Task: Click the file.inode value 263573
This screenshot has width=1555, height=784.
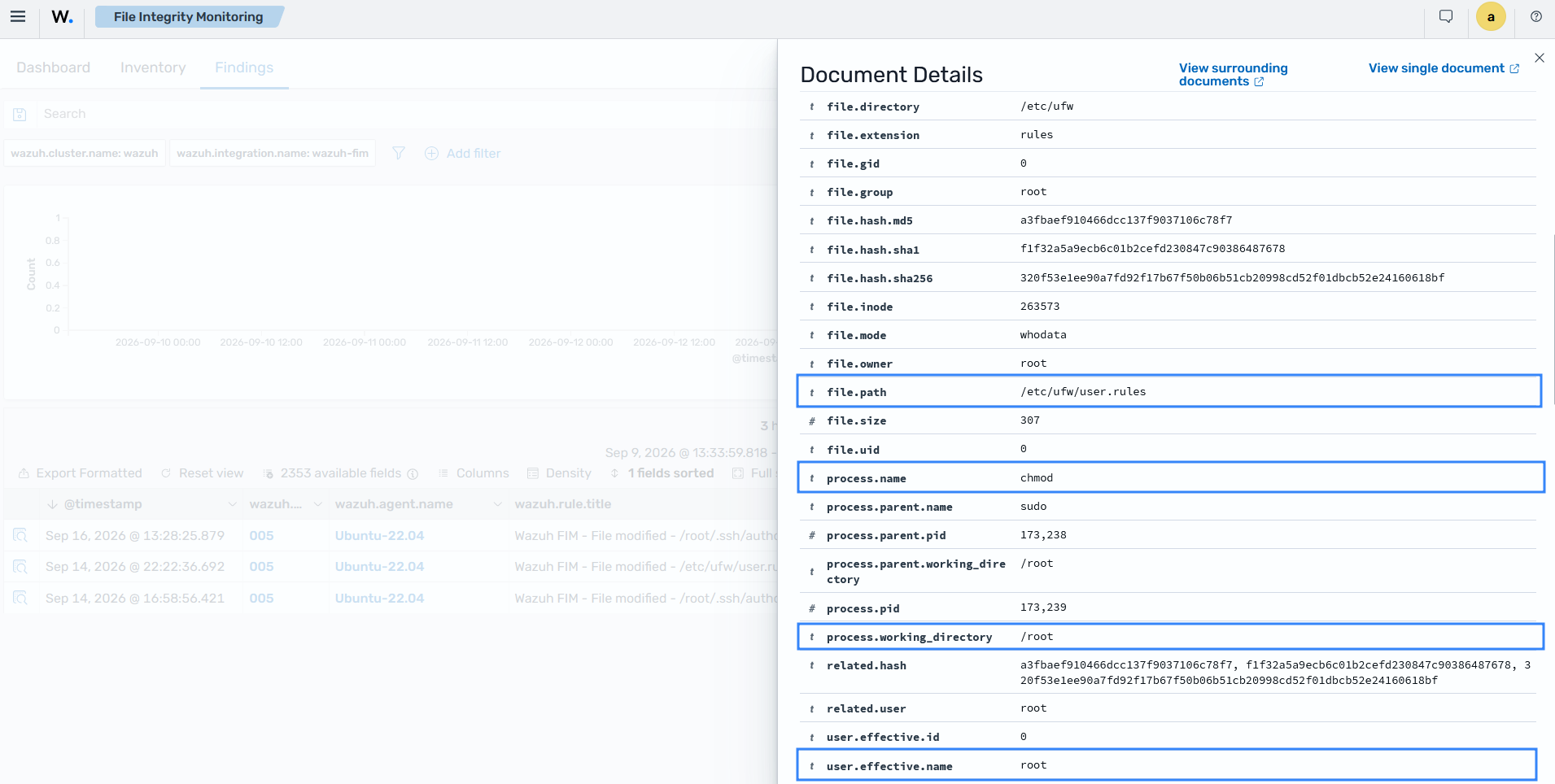Action: (x=1040, y=307)
